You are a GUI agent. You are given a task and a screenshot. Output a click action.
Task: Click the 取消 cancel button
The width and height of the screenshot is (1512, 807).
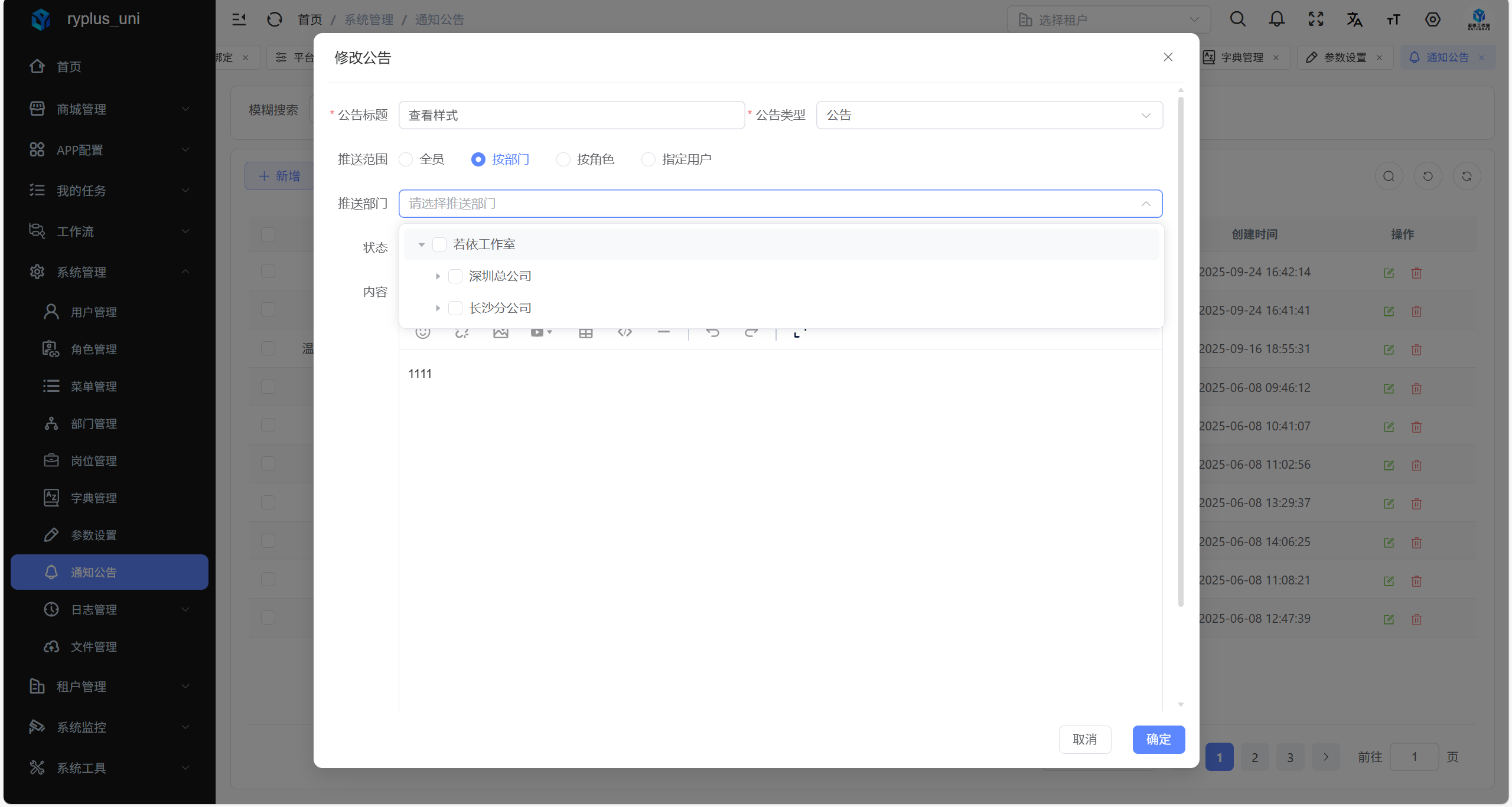[x=1084, y=739]
